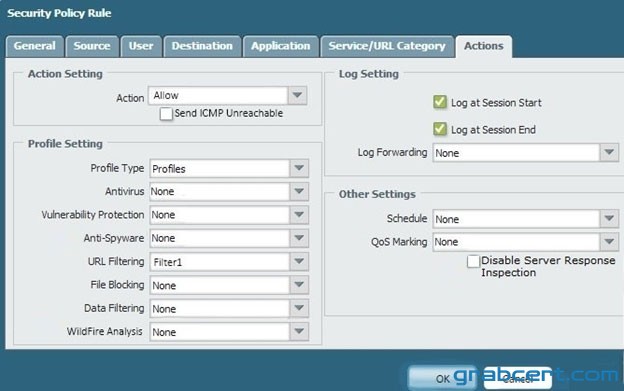624x391 pixels.
Task: Switch to Service/URL Category tab
Action: point(387,46)
